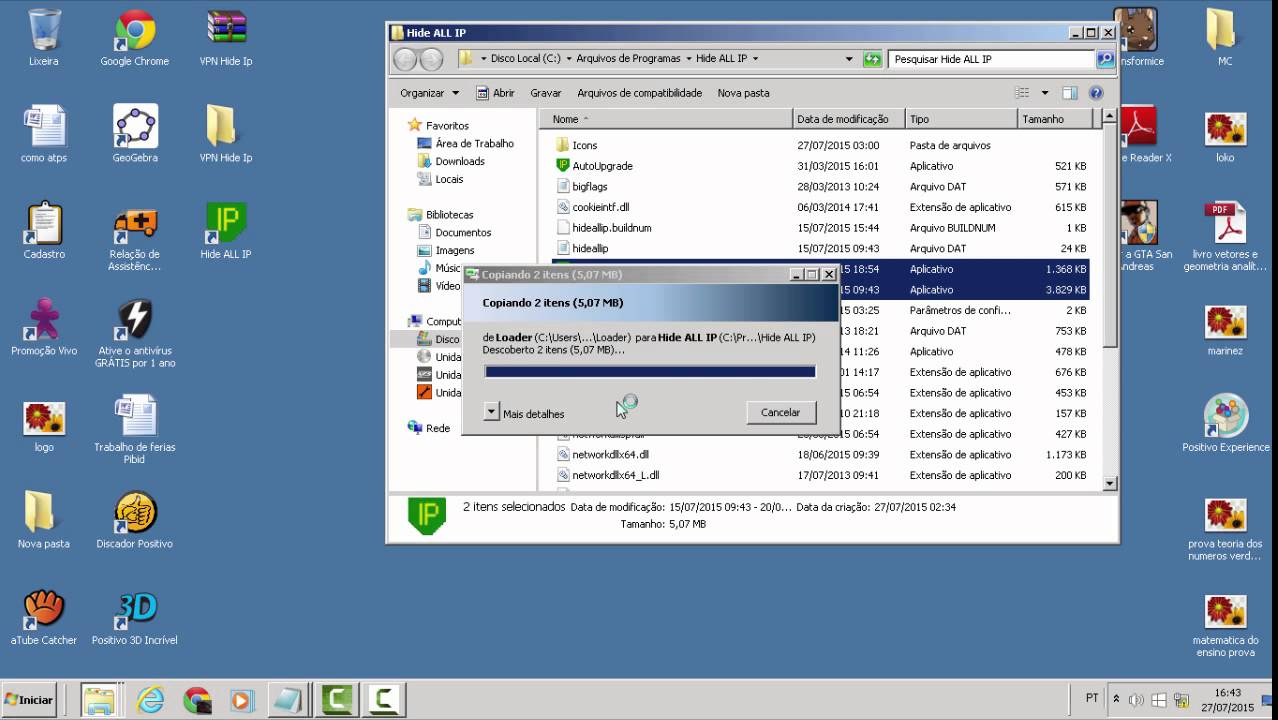Open Trabalho de ferias Pibid document
1278x720 pixels.
click(135, 430)
